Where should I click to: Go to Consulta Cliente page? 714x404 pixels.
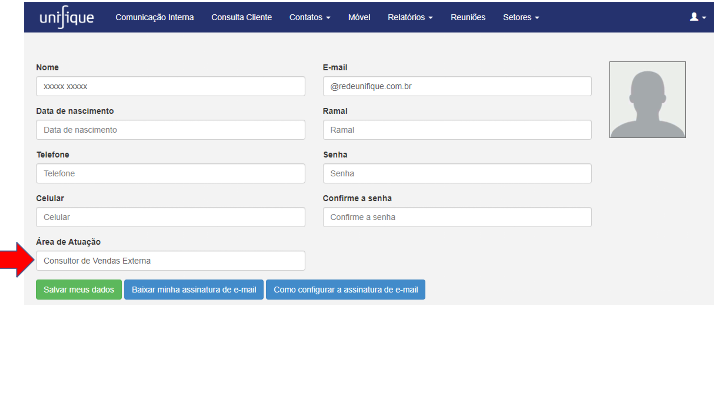click(x=241, y=17)
